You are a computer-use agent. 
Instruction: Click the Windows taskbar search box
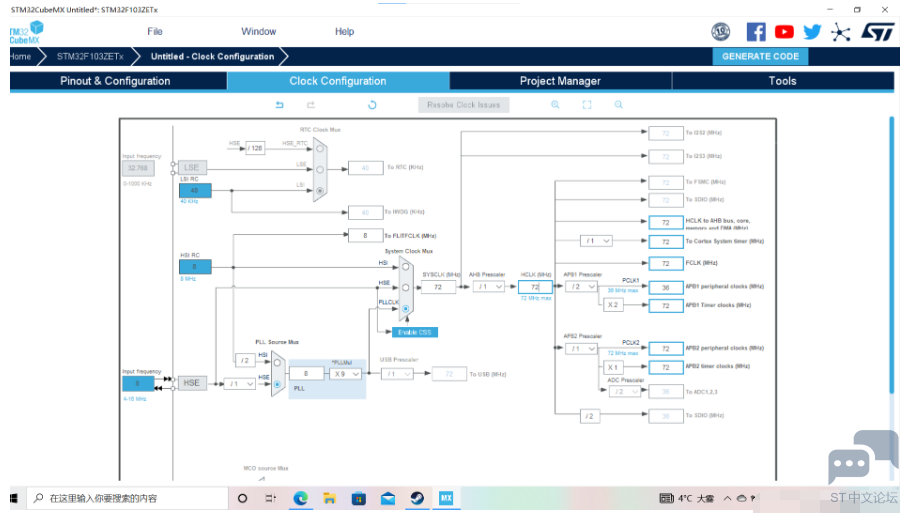click(x=127, y=498)
